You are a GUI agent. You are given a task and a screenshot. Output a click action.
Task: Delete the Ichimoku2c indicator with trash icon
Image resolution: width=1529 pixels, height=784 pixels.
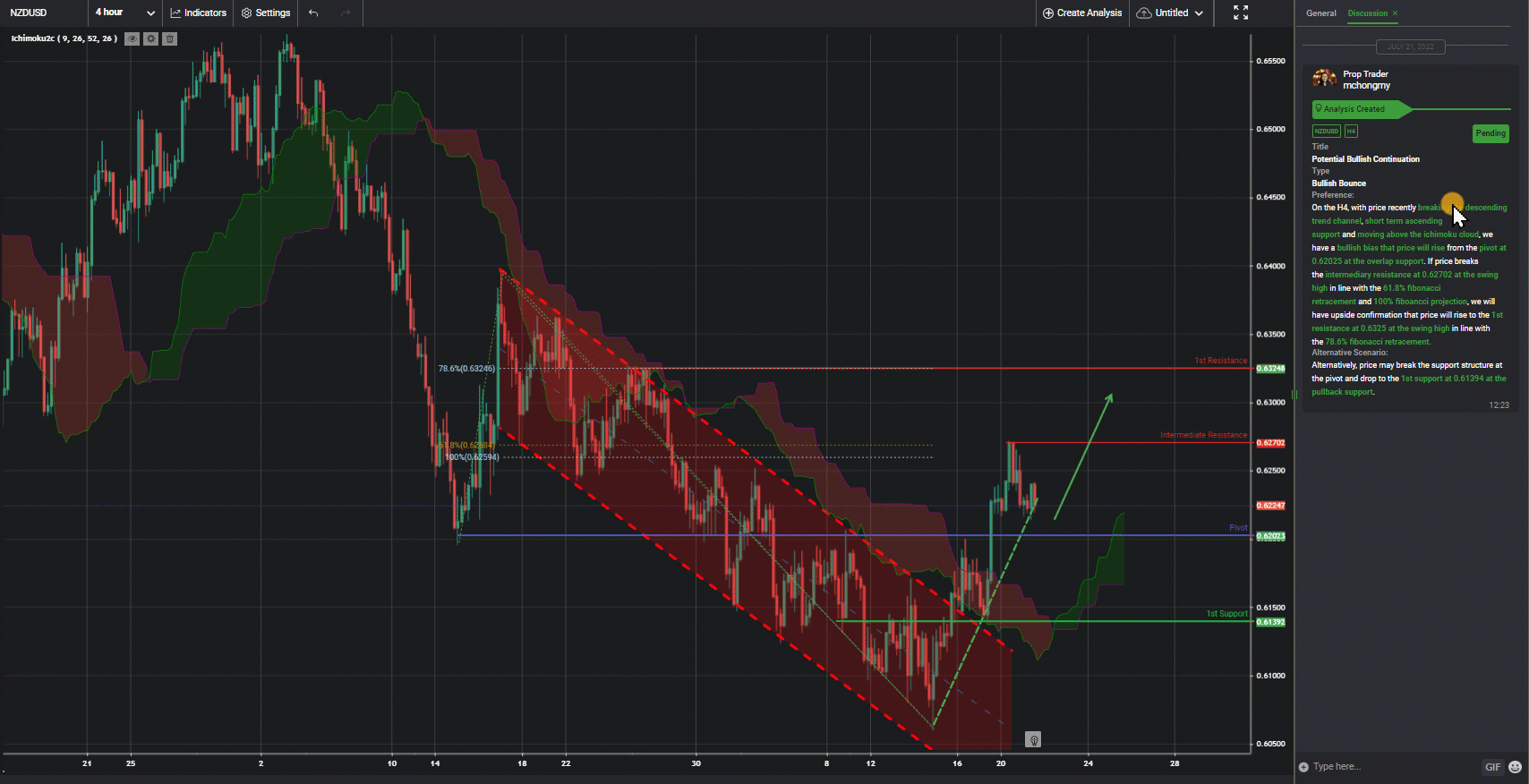[x=170, y=38]
